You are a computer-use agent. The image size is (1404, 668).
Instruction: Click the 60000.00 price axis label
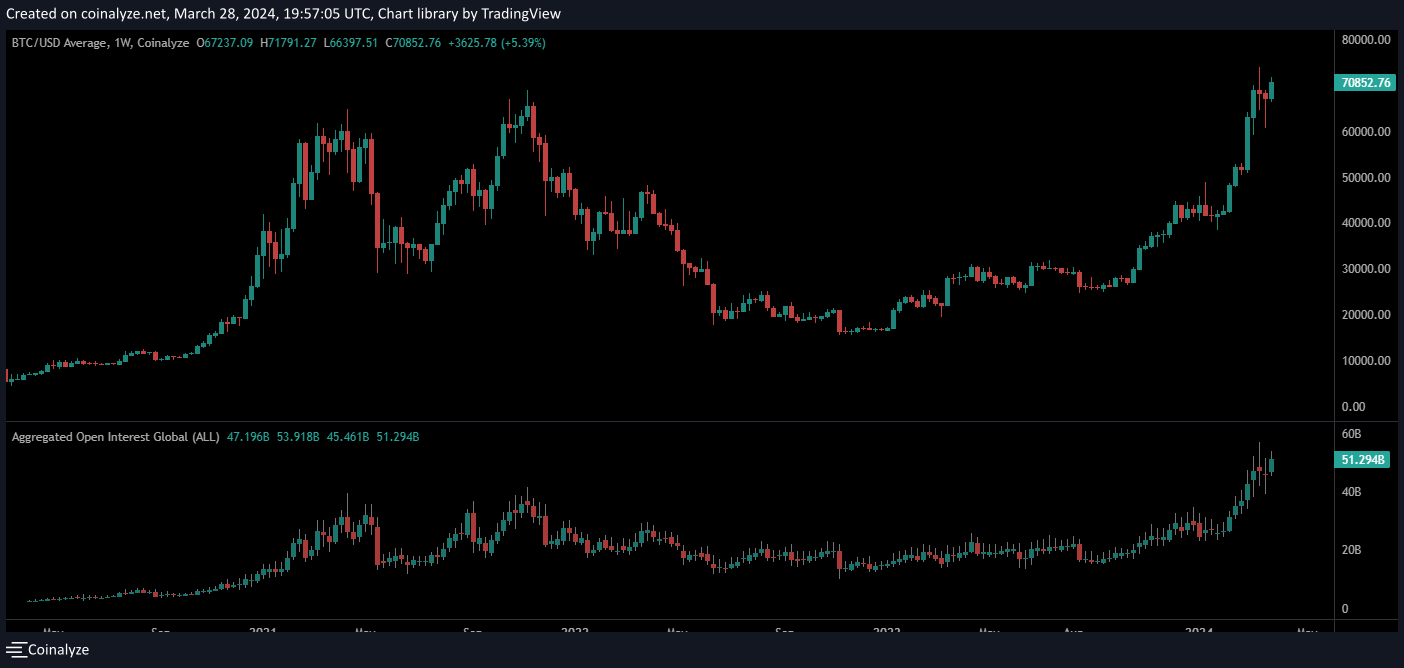[1366, 132]
